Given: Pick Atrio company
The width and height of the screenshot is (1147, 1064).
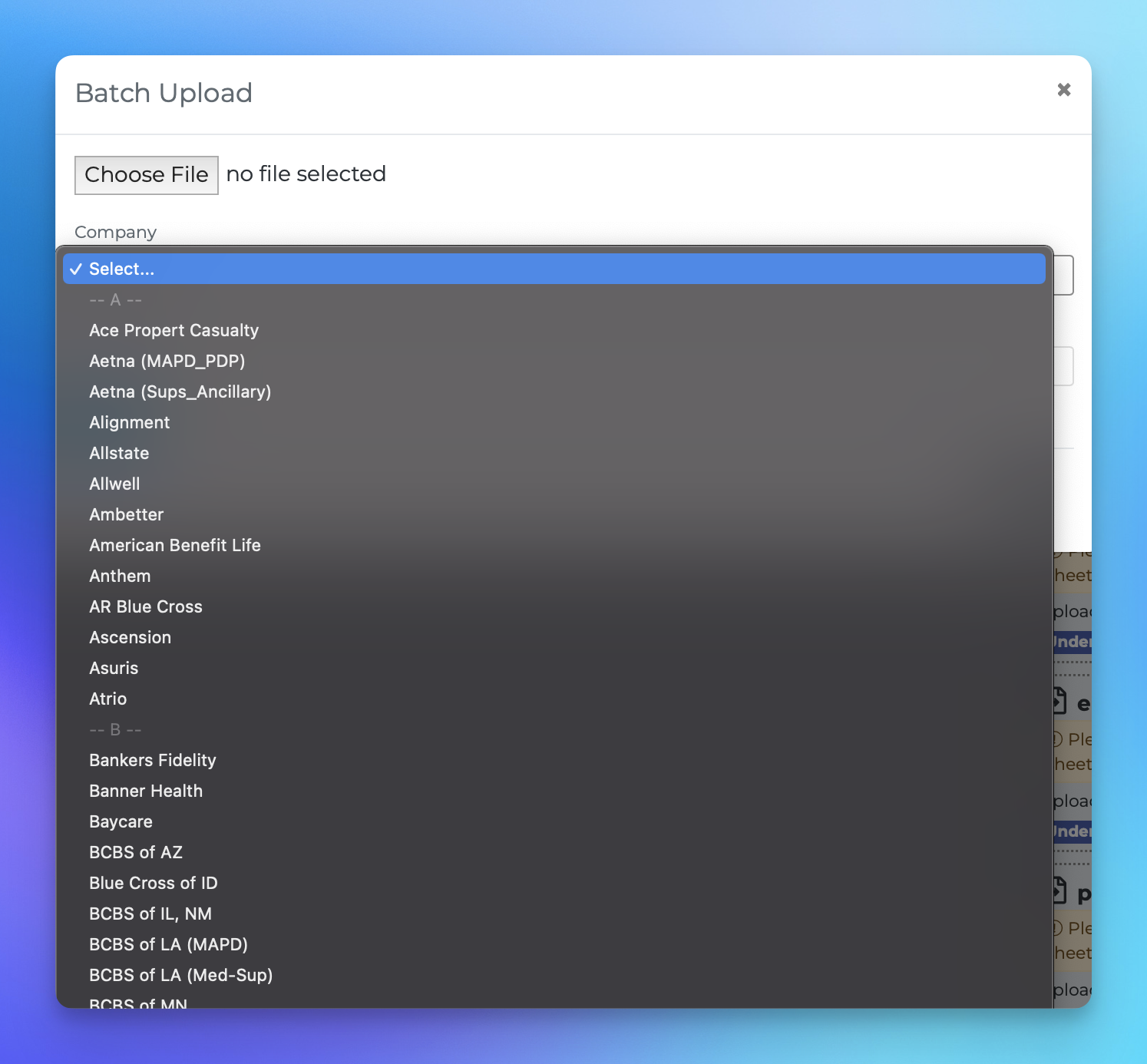Looking at the screenshot, I should pyautogui.click(x=554, y=699).
